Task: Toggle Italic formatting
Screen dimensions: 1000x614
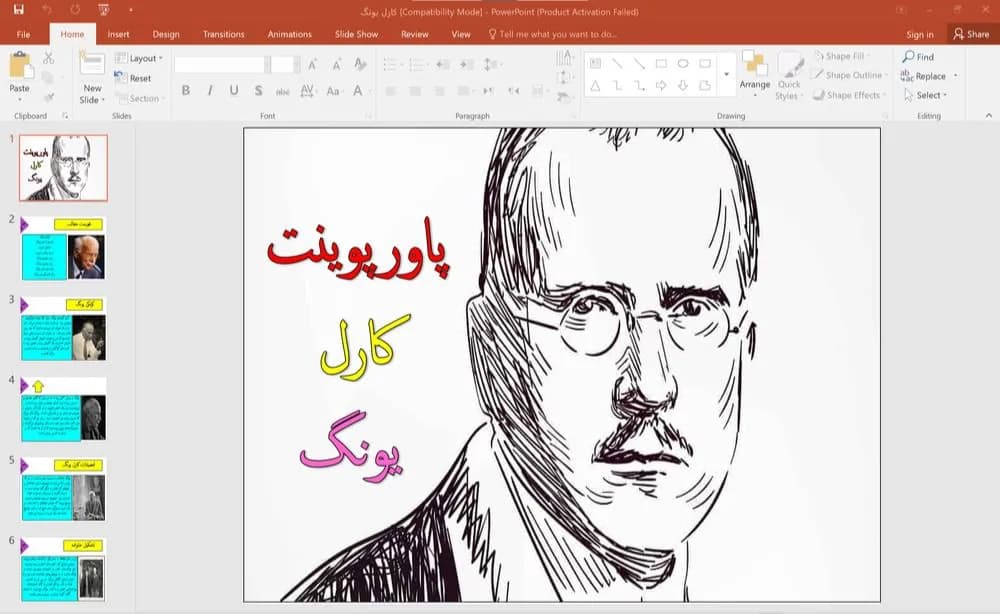Action: (x=210, y=91)
